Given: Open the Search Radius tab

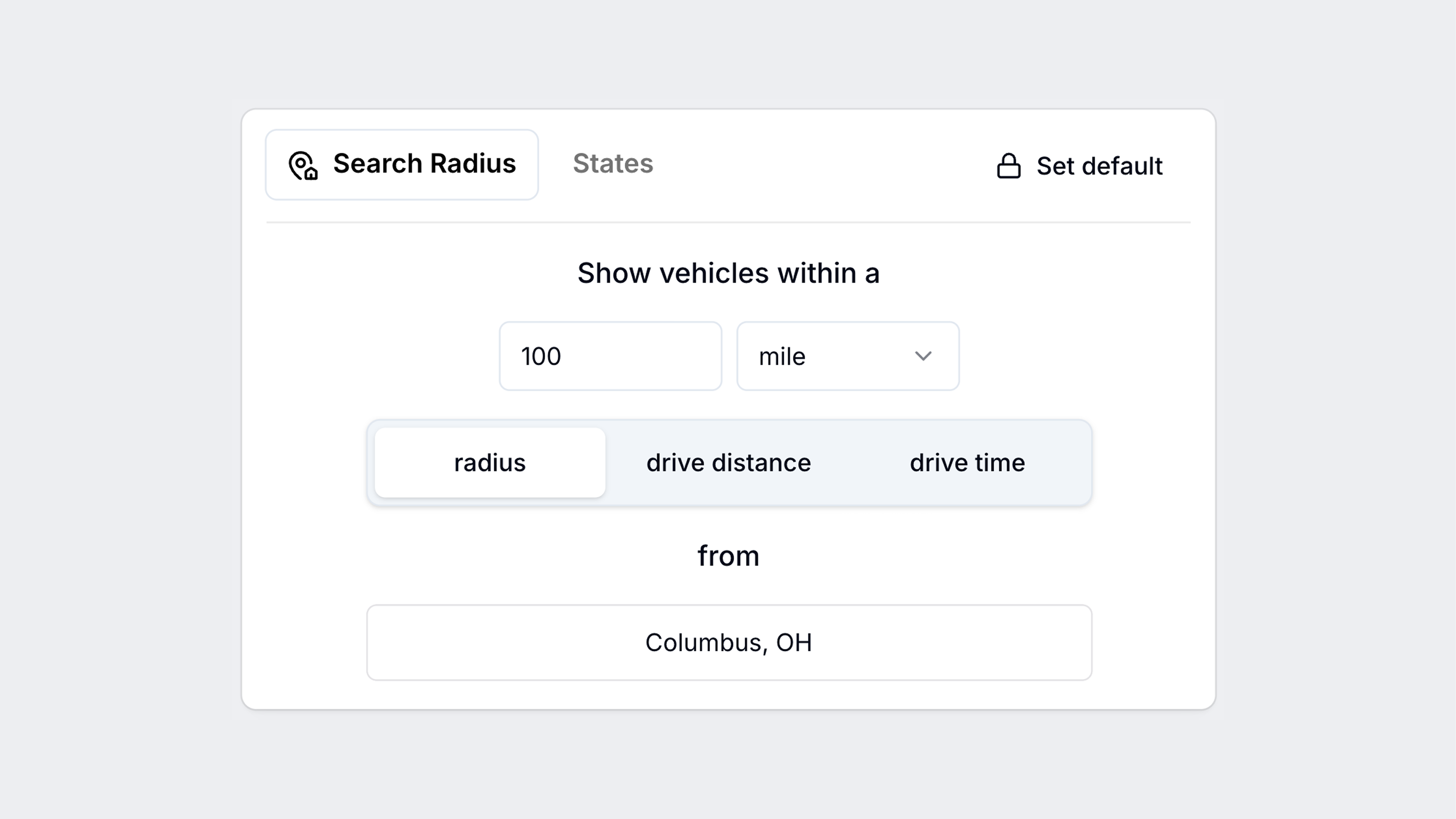Looking at the screenshot, I should (x=402, y=164).
